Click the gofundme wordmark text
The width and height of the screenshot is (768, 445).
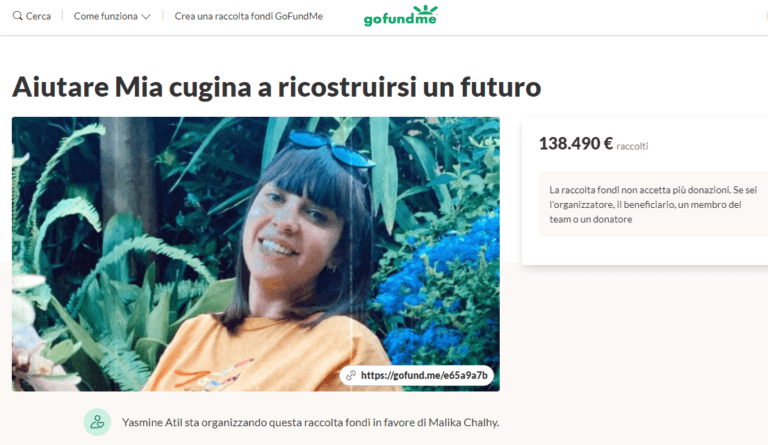coord(400,19)
